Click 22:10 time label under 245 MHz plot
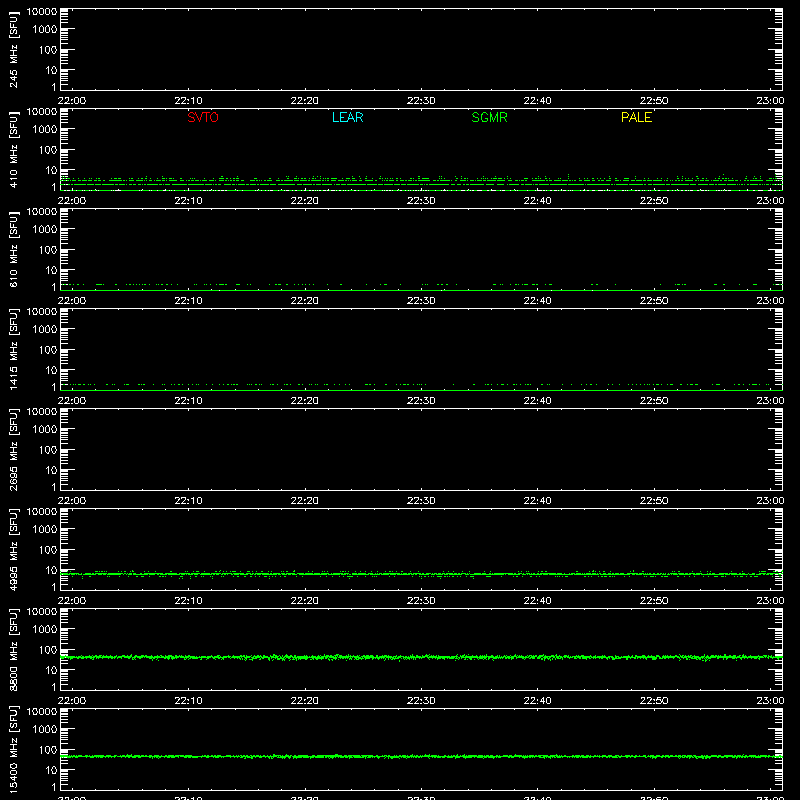Screen dimensions: 800x800 pyautogui.click(x=188, y=101)
